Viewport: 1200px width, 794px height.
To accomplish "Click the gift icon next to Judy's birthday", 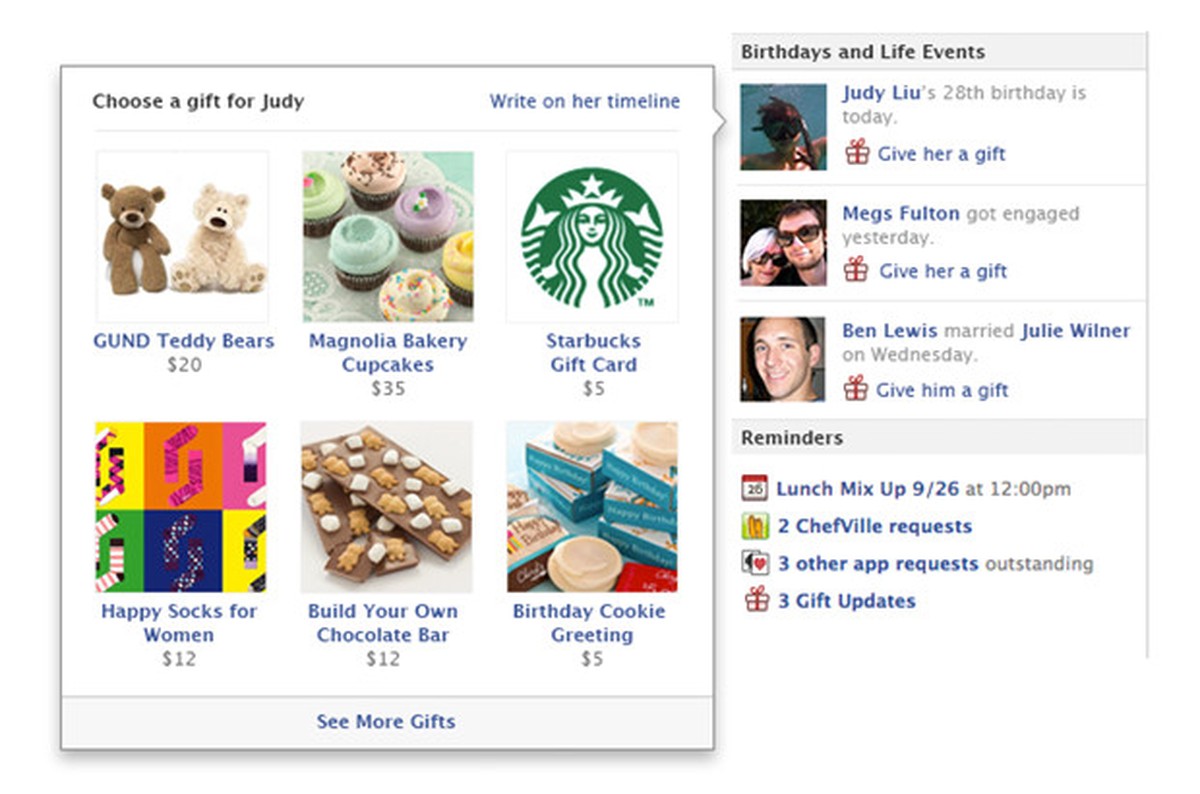I will [x=856, y=153].
